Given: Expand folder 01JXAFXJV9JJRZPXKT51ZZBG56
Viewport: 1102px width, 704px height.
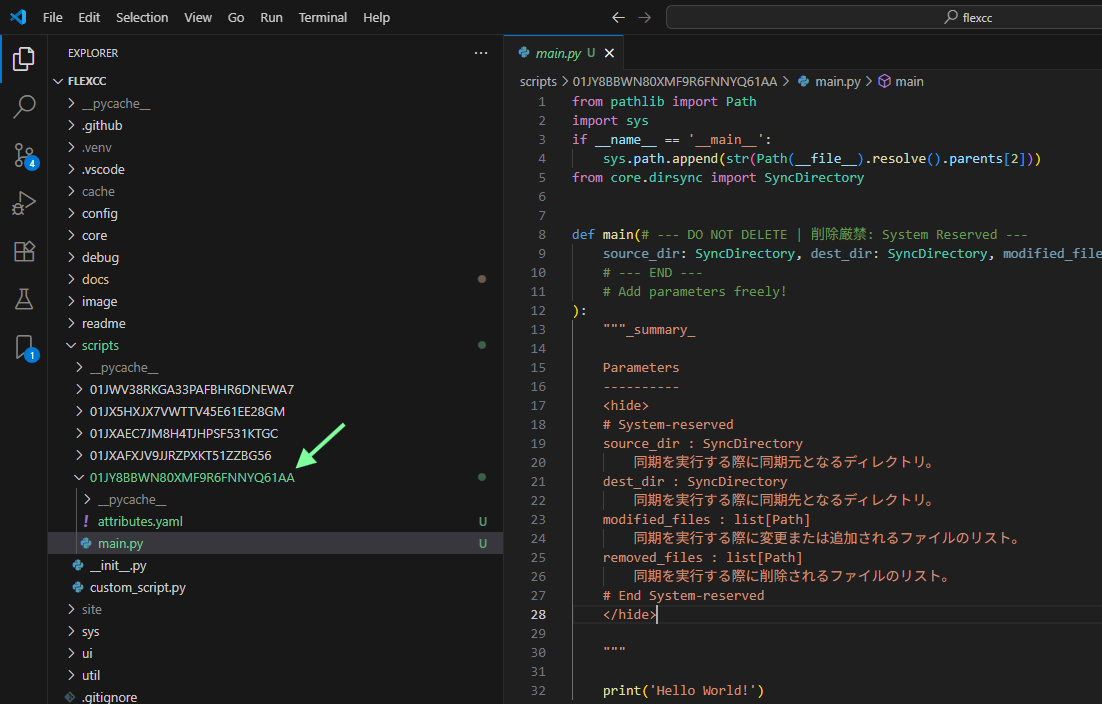Looking at the screenshot, I should (x=275, y=455).
